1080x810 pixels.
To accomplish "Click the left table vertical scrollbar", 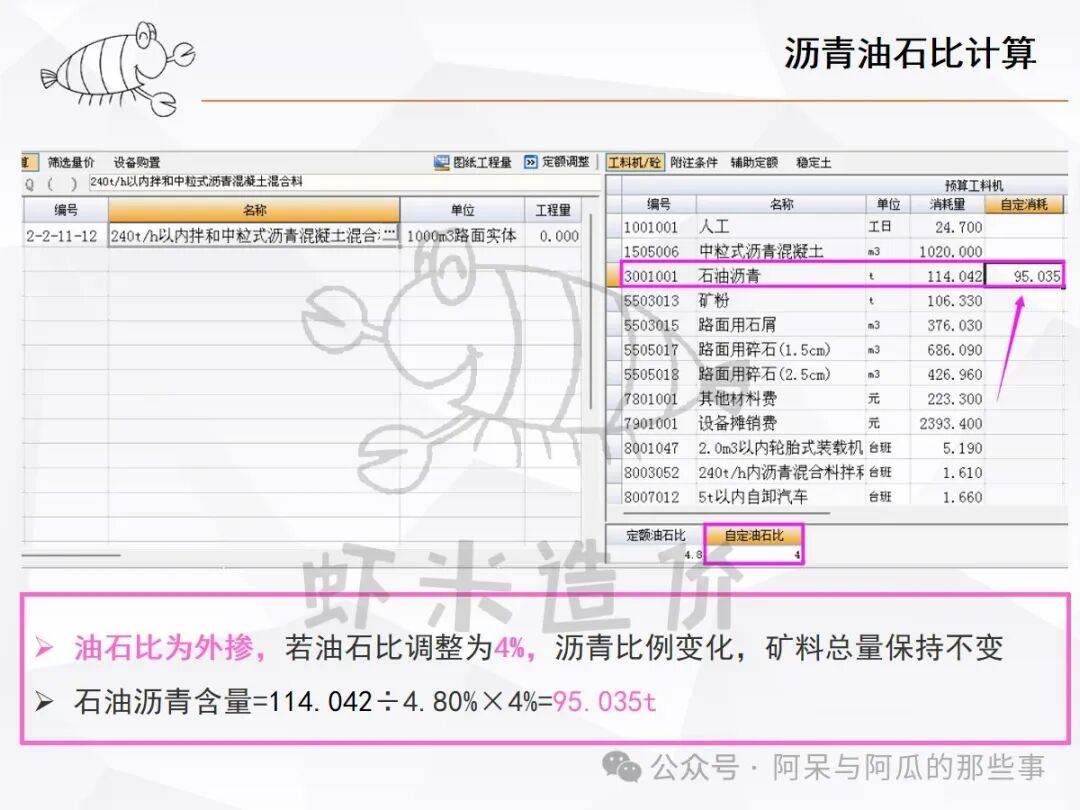I will (591, 313).
